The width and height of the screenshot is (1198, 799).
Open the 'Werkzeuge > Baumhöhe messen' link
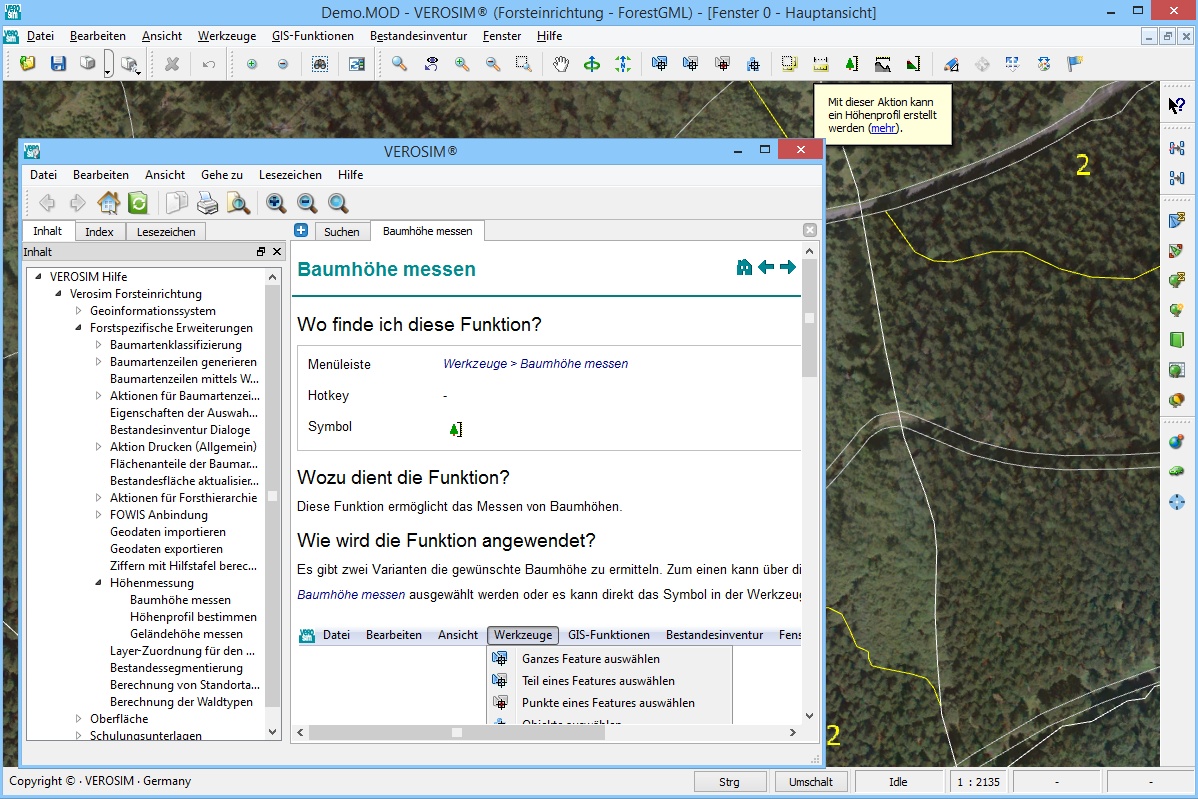coord(536,364)
